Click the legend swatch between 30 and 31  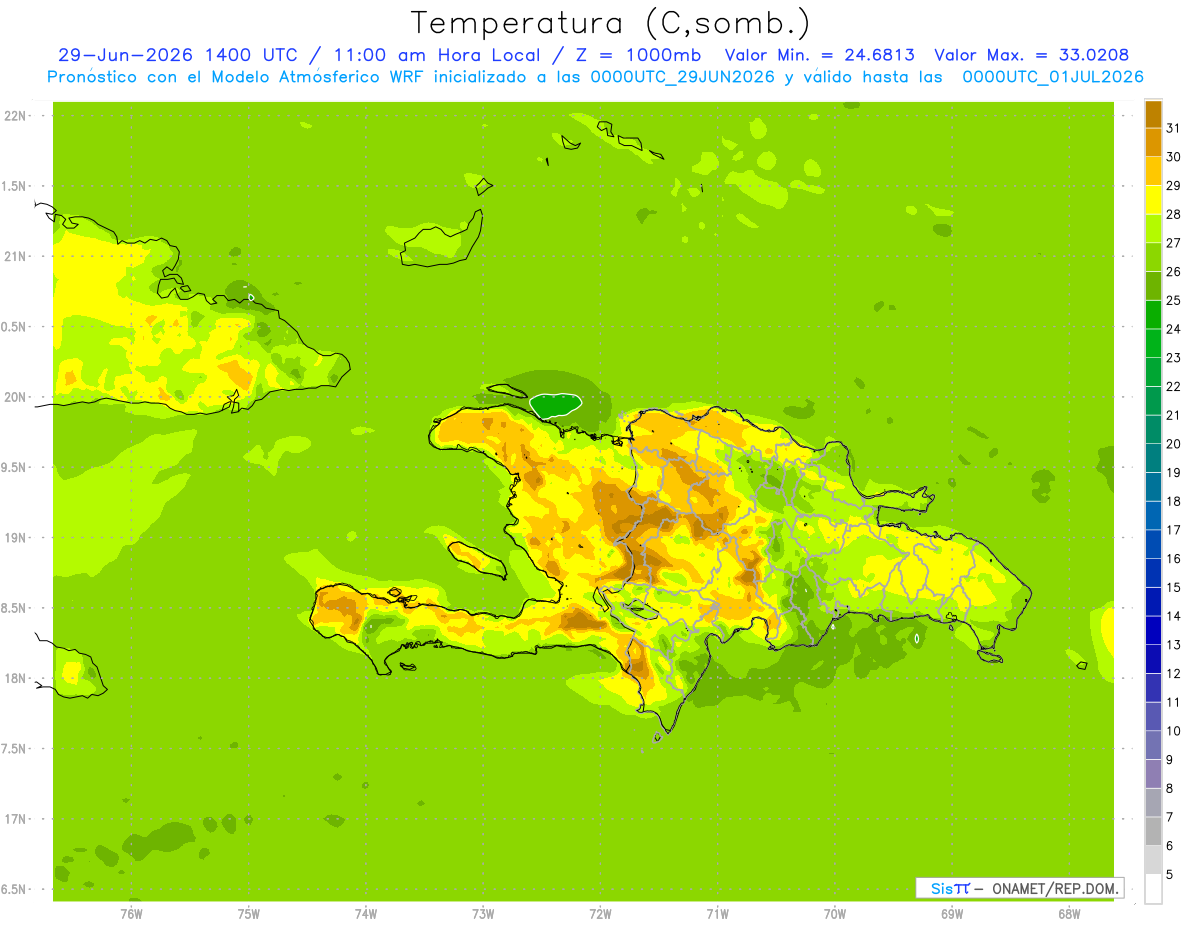coord(1153,142)
